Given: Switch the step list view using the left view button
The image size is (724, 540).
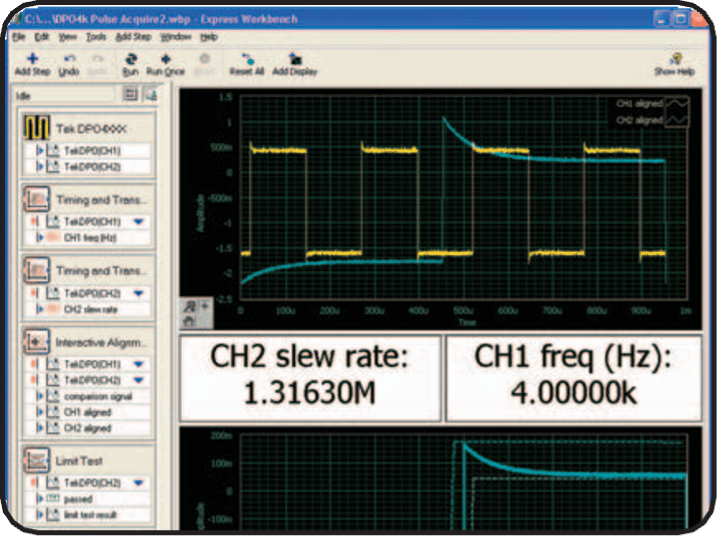Looking at the screenshot, I should click(130, 94).
